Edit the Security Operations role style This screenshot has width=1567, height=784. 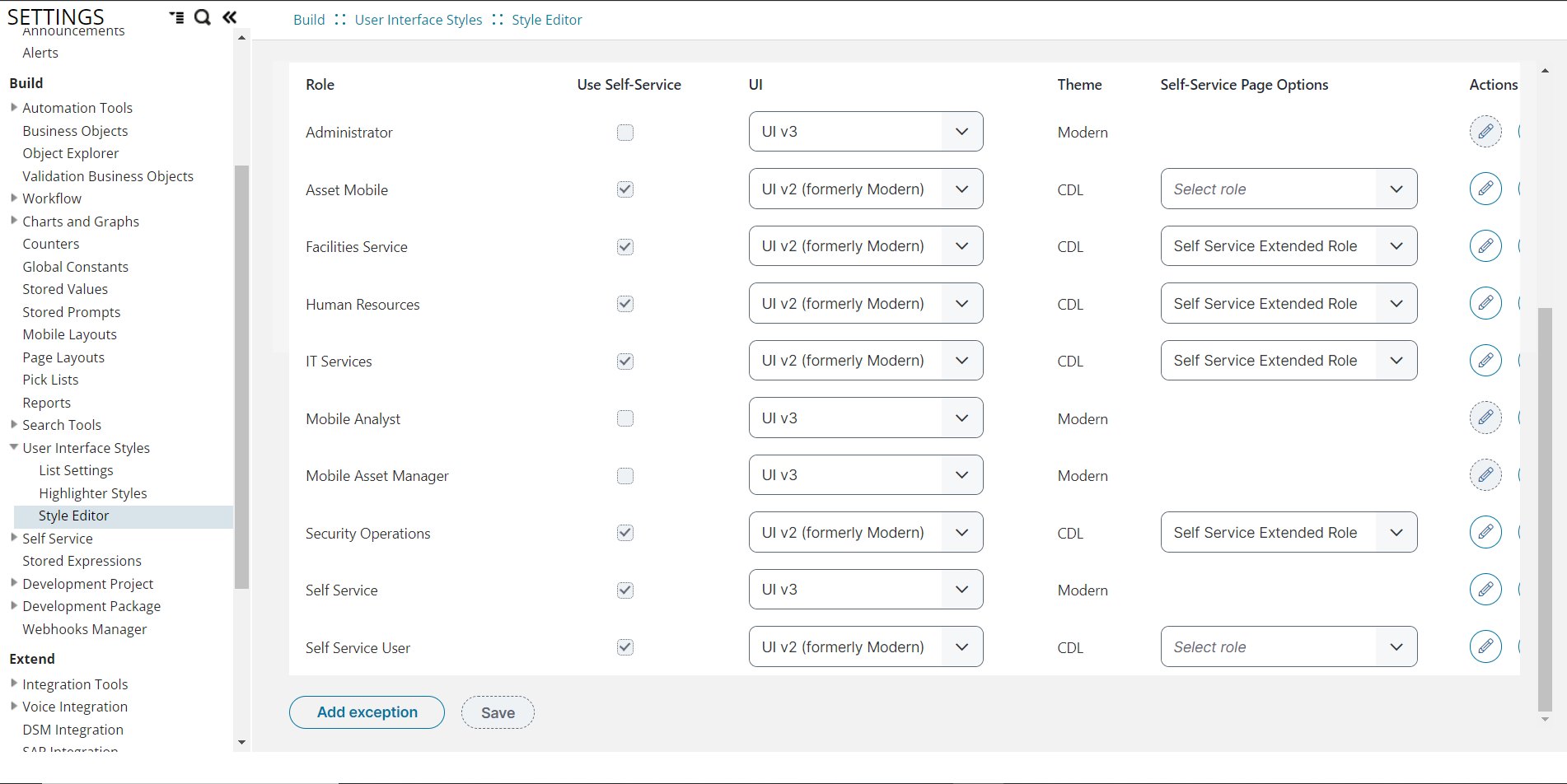(x=1485, y=532)
